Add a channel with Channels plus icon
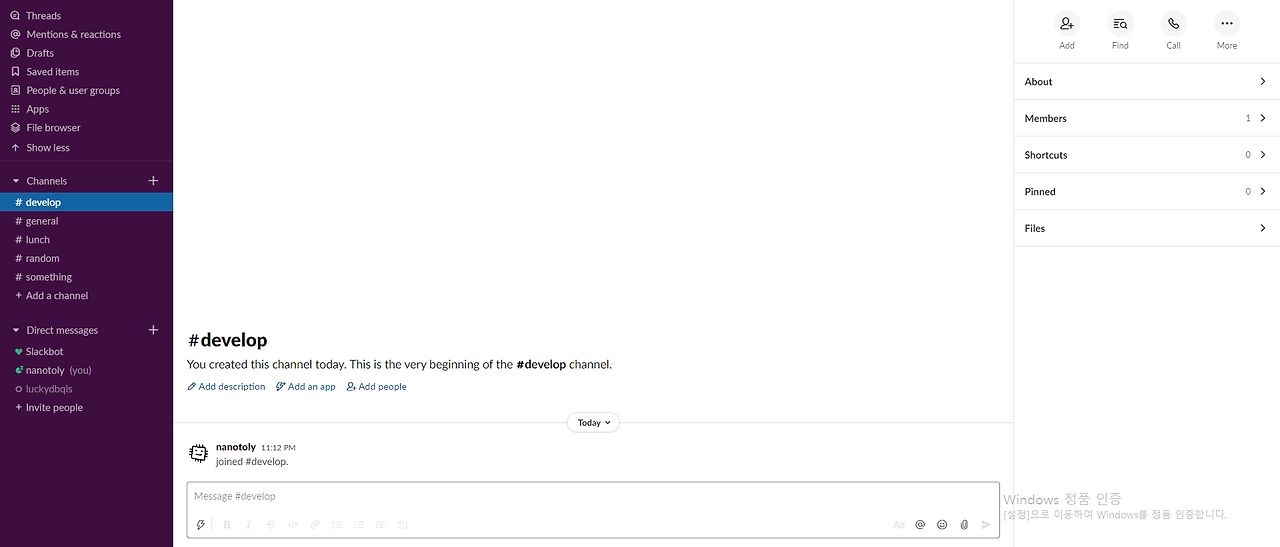The height and width of the screenshot is (547, 1280). point(153,181)
